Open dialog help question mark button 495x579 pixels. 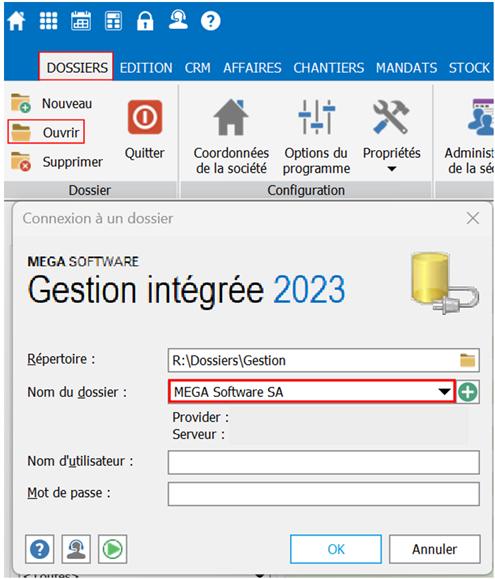click(39, 549)
